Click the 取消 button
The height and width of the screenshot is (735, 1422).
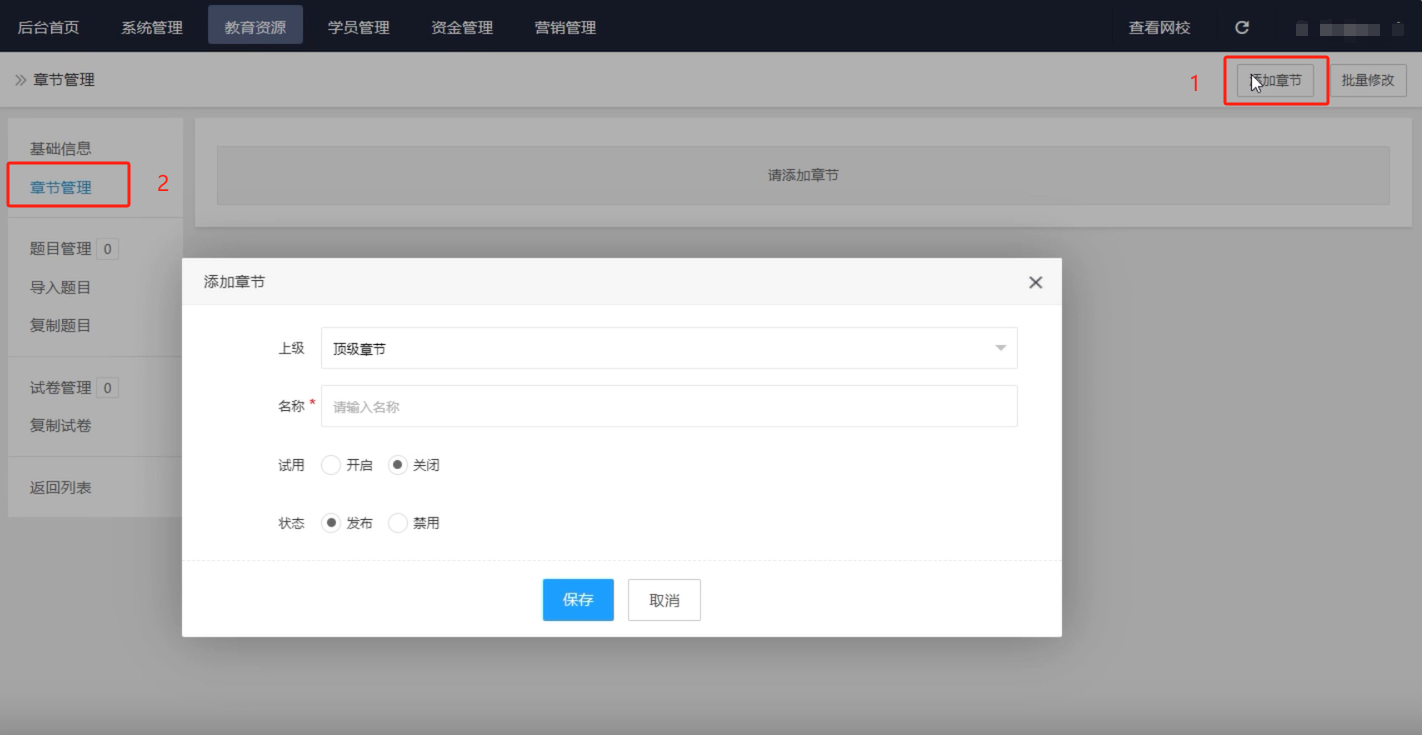tap(664, 600)
